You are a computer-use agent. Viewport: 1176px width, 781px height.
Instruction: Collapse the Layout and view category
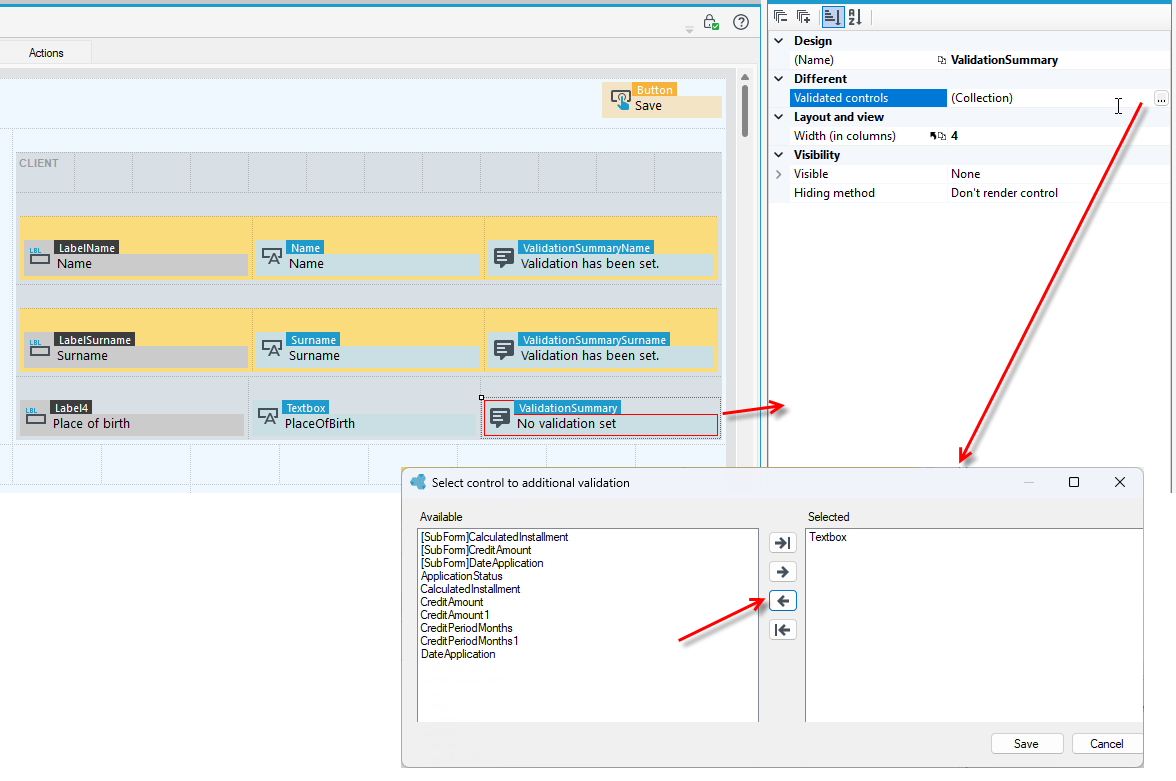coord(778,117)
